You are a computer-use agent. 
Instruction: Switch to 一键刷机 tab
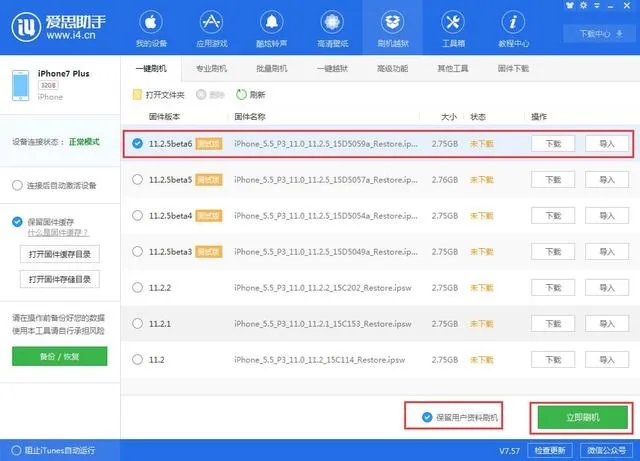(x=151, y=68)
